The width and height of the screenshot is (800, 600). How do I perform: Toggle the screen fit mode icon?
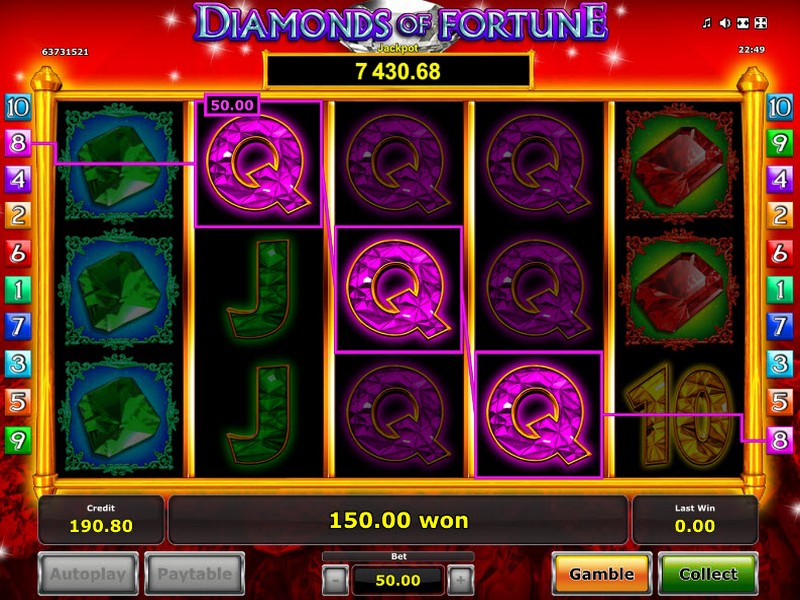coord(743,23)
